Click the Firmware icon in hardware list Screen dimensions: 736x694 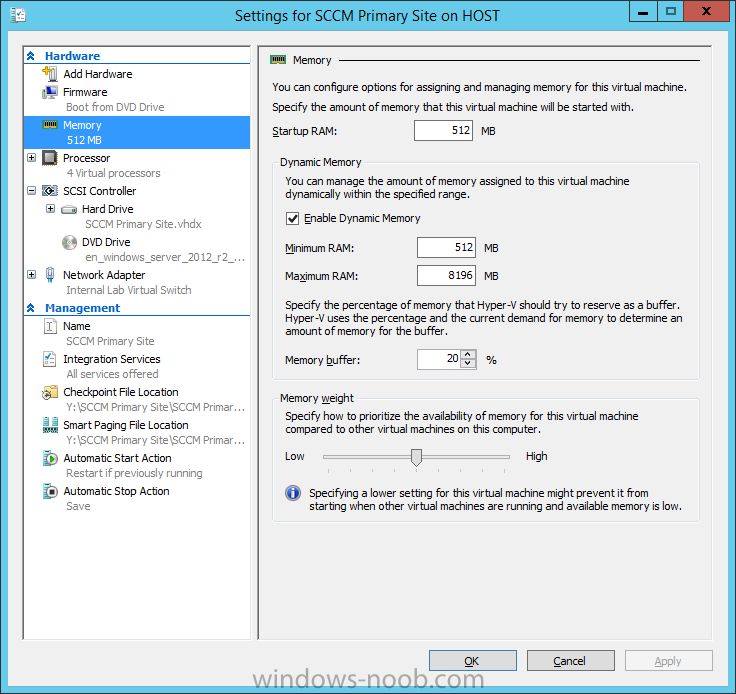pyautogui.click(x=50, y=92)
